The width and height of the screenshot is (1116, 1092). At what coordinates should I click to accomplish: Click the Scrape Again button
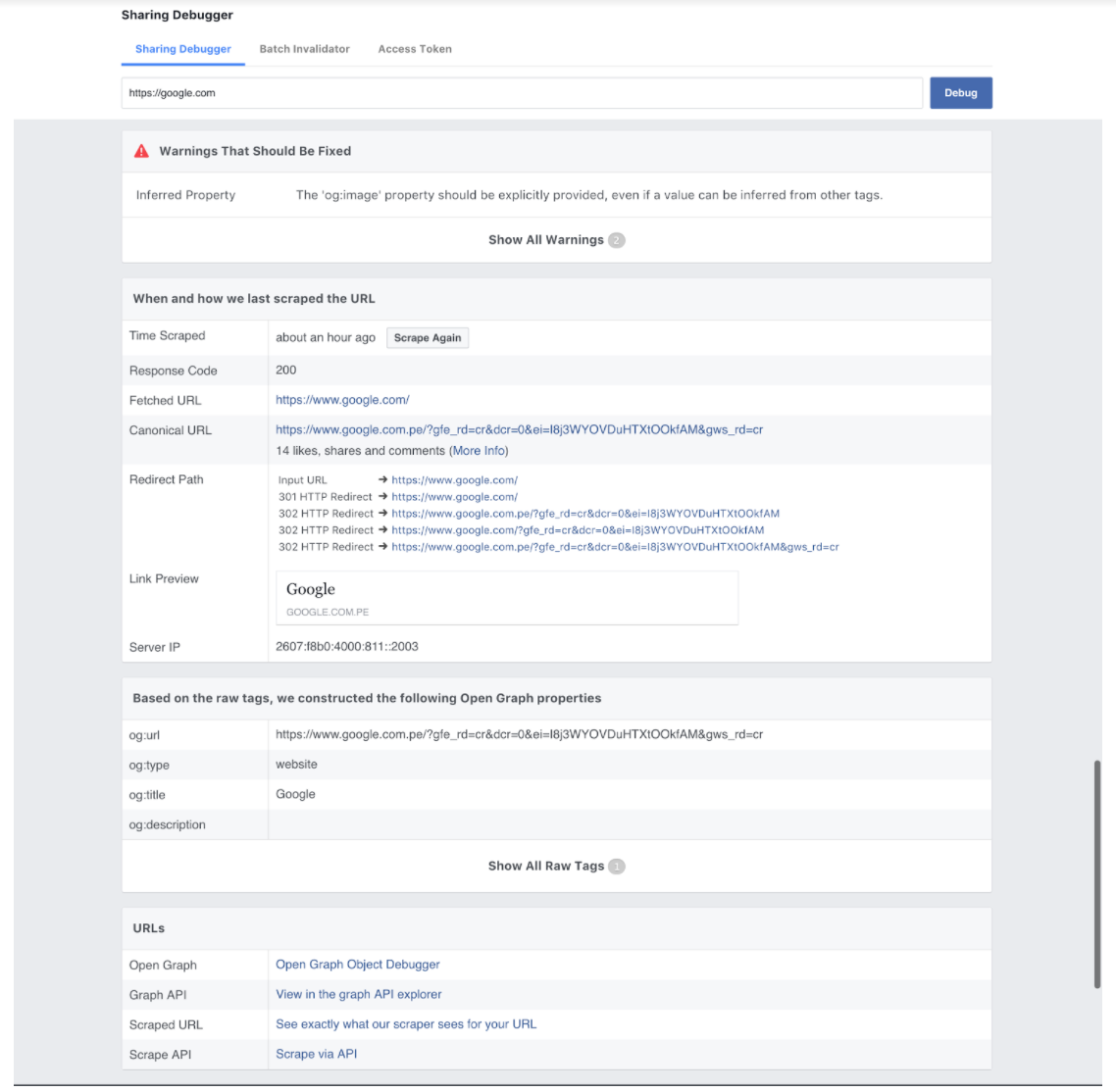point(428,338)
